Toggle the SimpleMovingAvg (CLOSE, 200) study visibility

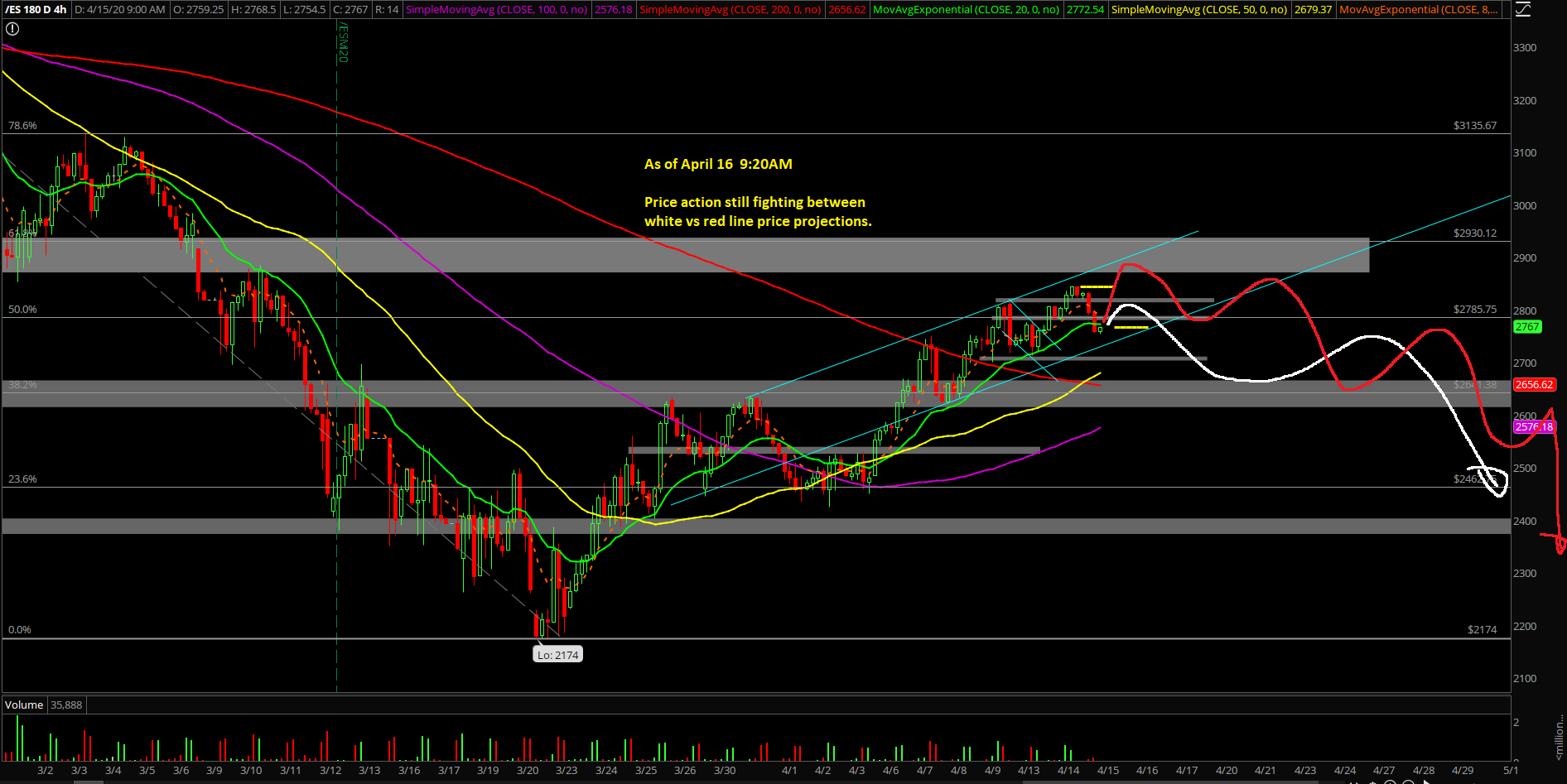[x=729, y=10]
